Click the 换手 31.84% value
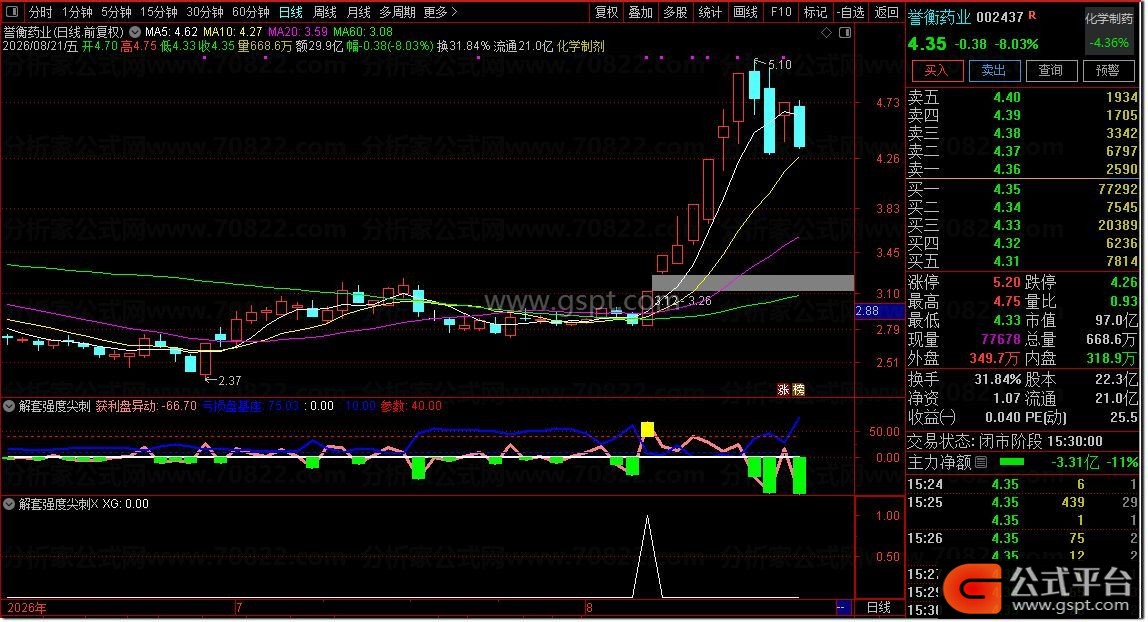This screenshot has width=1148, height=622. [997, 380]
